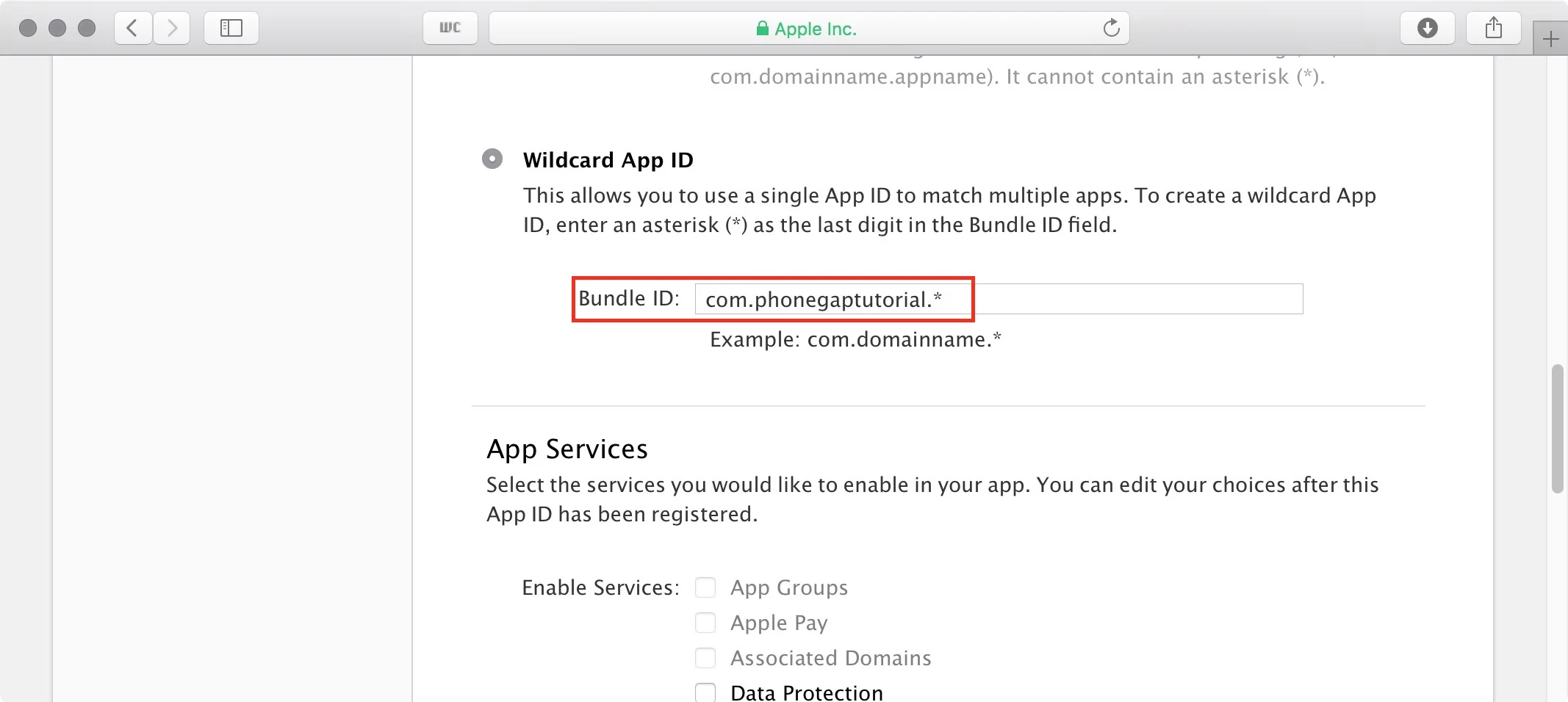The image size is (1568, 702).
Task: Click the Data Protection label text
Action: click(x=807, y=692)
